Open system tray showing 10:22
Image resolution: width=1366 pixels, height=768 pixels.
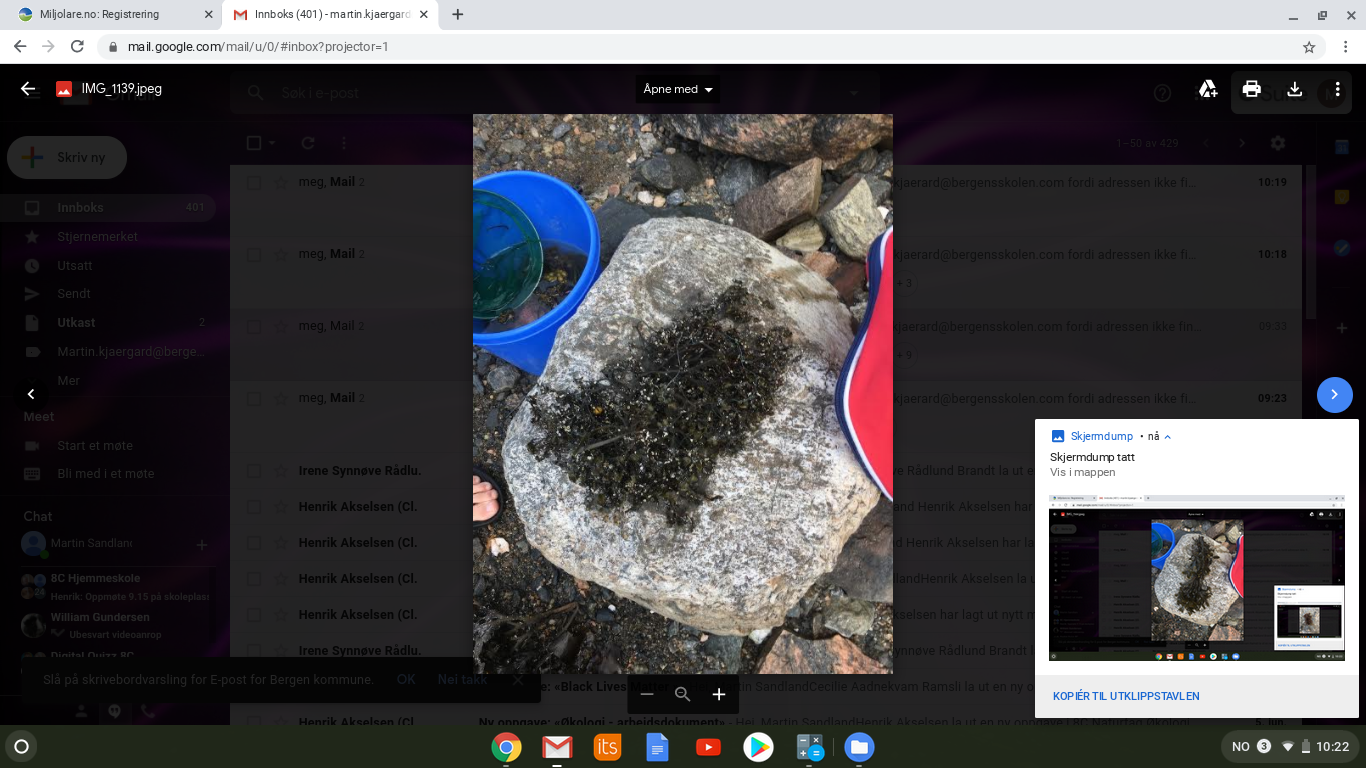(1290, 746)
